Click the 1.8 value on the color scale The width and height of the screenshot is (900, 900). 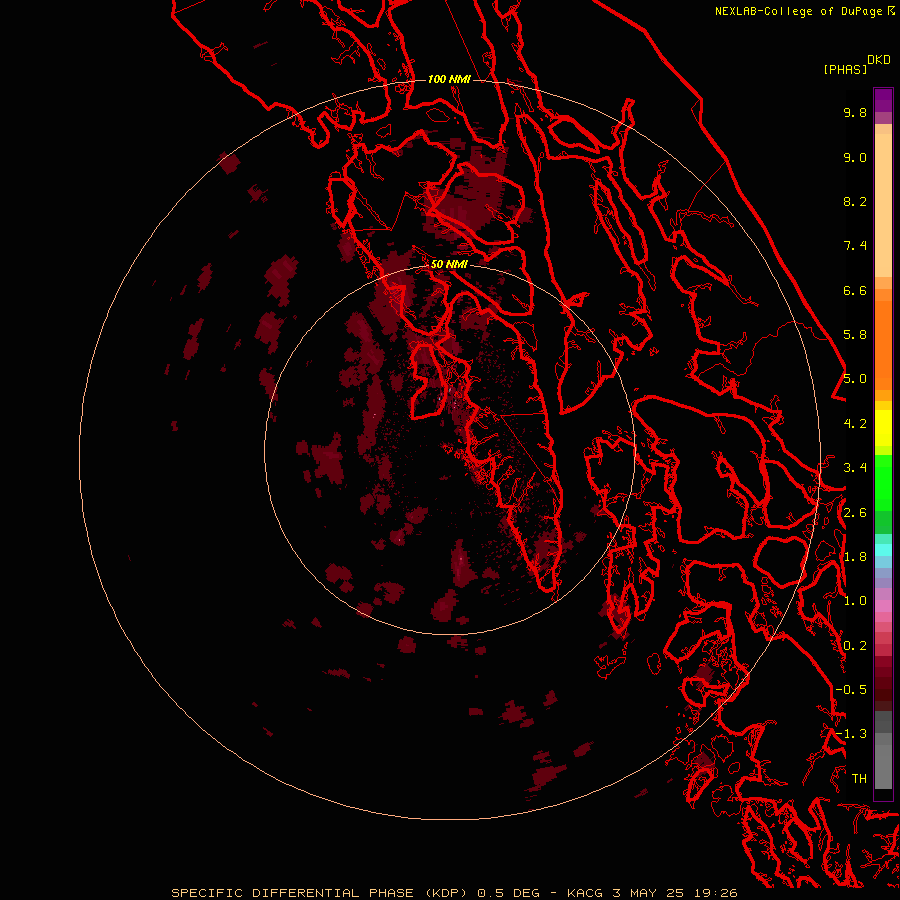[855, 557]
